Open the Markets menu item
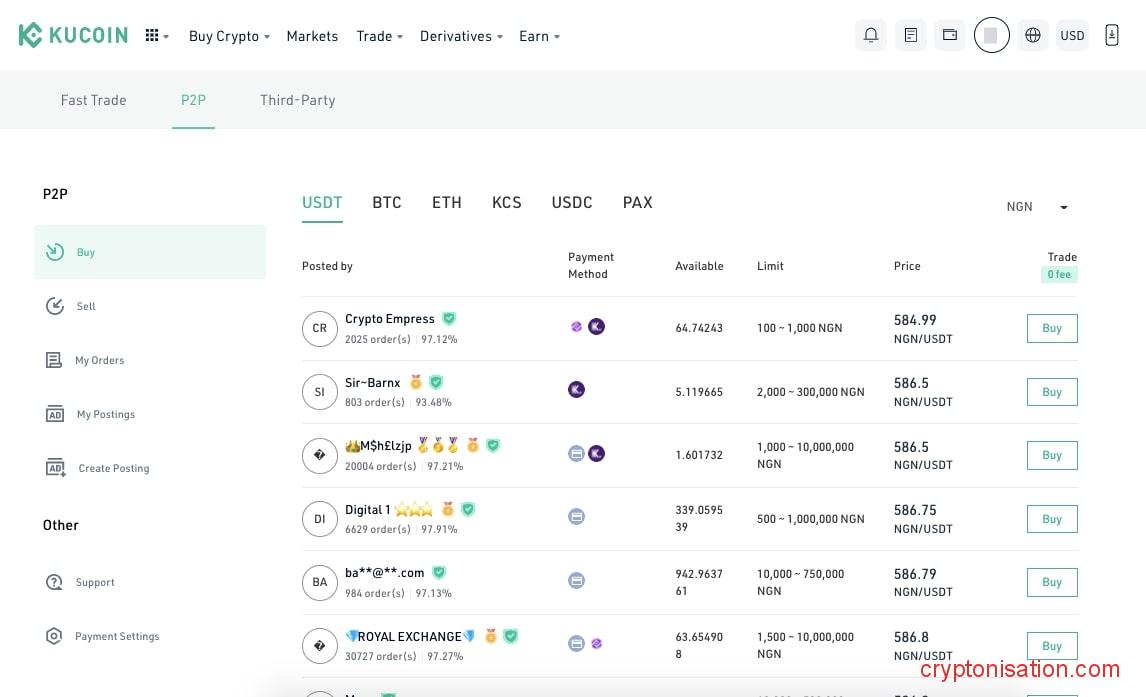 312,36
